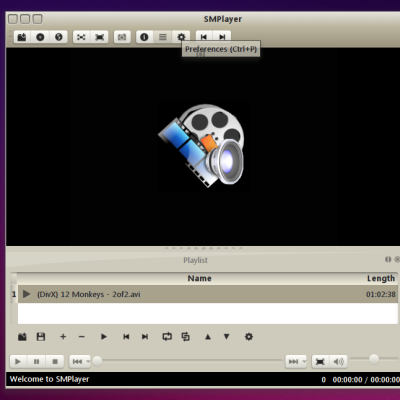
Task: Show file information with info icon
Action: [144, 37]
